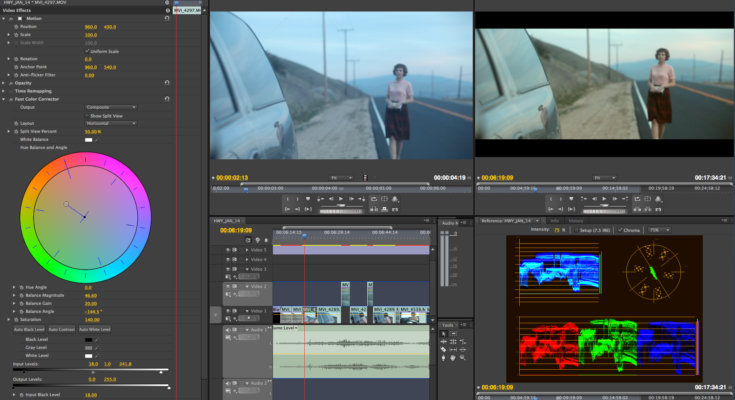
Task: Open Source monitor Fit zoom dropdown
Action: 342,178
